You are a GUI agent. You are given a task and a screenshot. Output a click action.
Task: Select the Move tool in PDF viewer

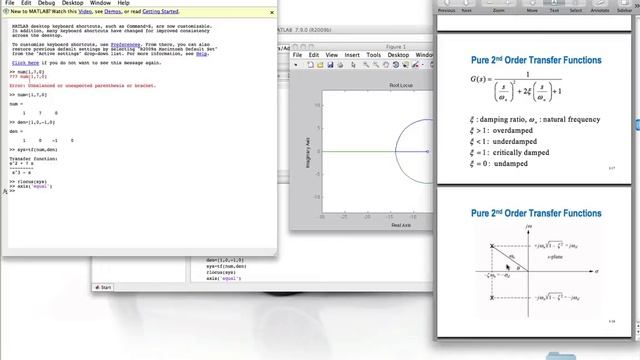tap(532, 6)
